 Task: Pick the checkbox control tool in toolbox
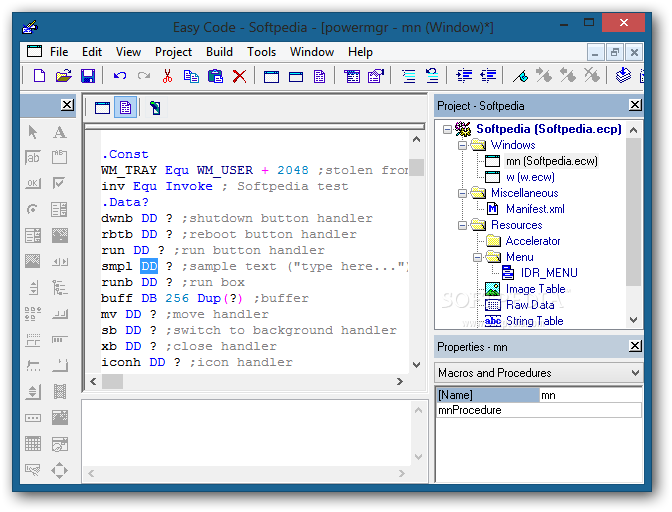59,183
